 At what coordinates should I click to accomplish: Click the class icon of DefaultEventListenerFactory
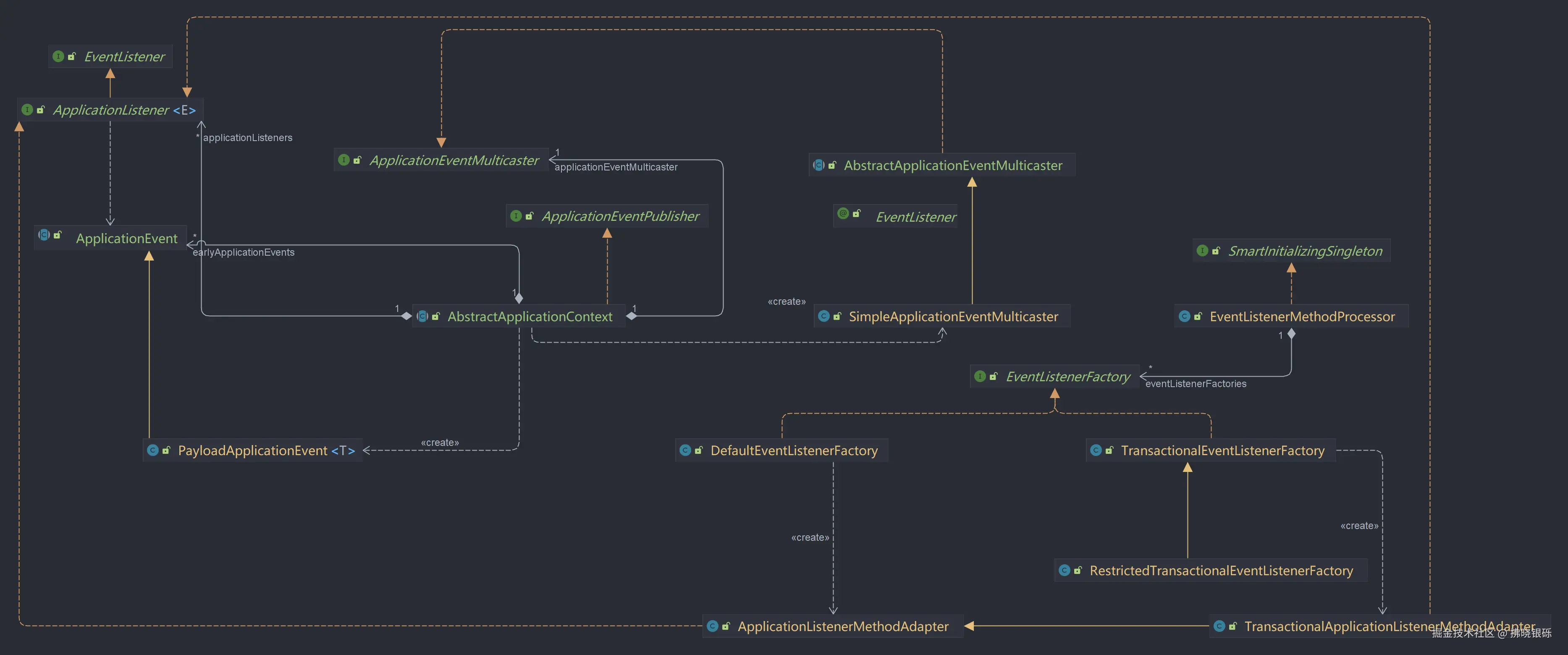tap(685, 451)
